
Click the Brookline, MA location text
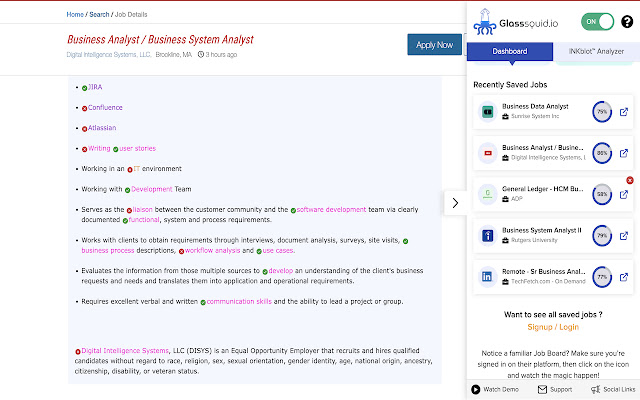pos(173,55)
